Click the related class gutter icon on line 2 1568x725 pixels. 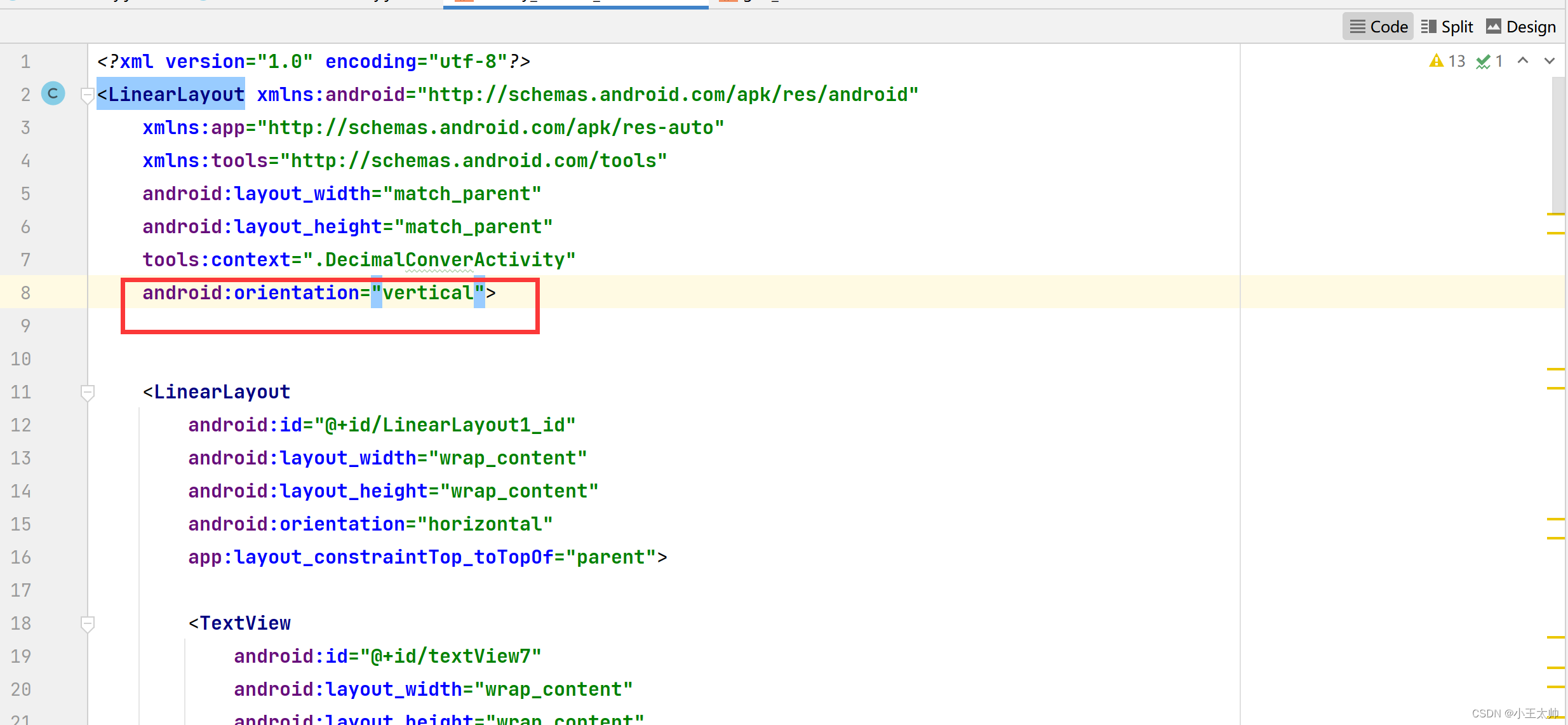click(53, 94)
